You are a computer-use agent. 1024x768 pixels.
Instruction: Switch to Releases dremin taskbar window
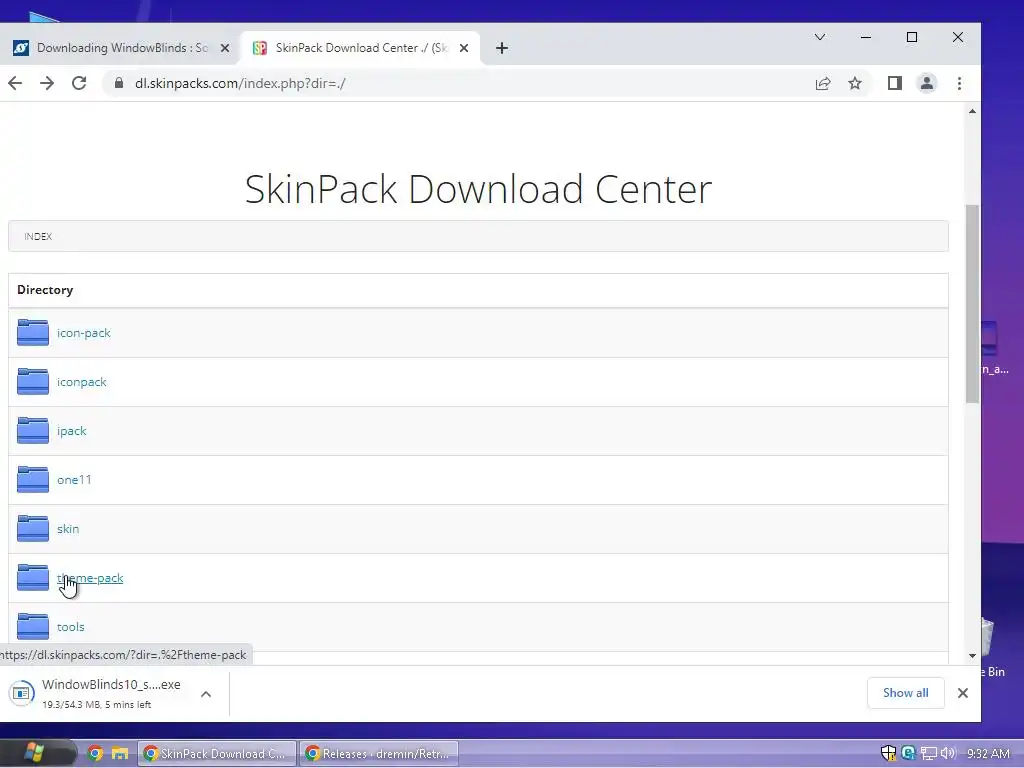[x=379, y=754]
